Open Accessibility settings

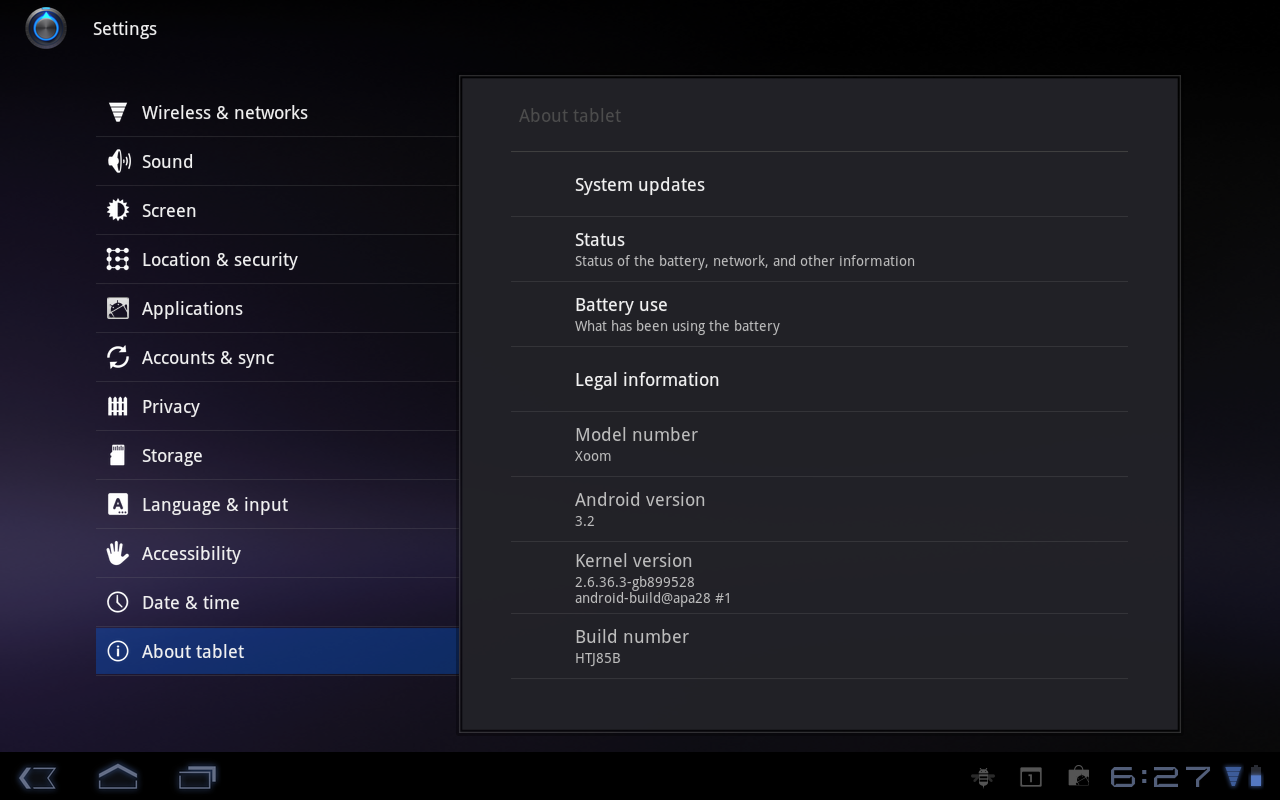tap(277, 553)
